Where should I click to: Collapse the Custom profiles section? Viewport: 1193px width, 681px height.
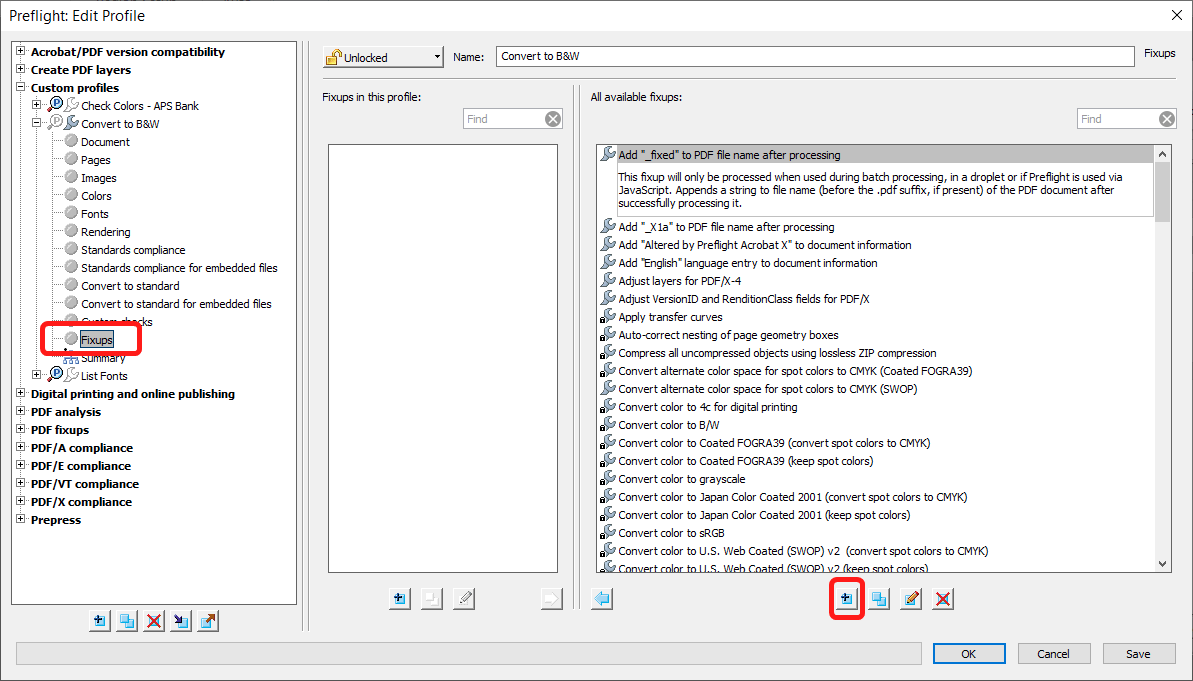pyautogui.click(x=21, y=87)
